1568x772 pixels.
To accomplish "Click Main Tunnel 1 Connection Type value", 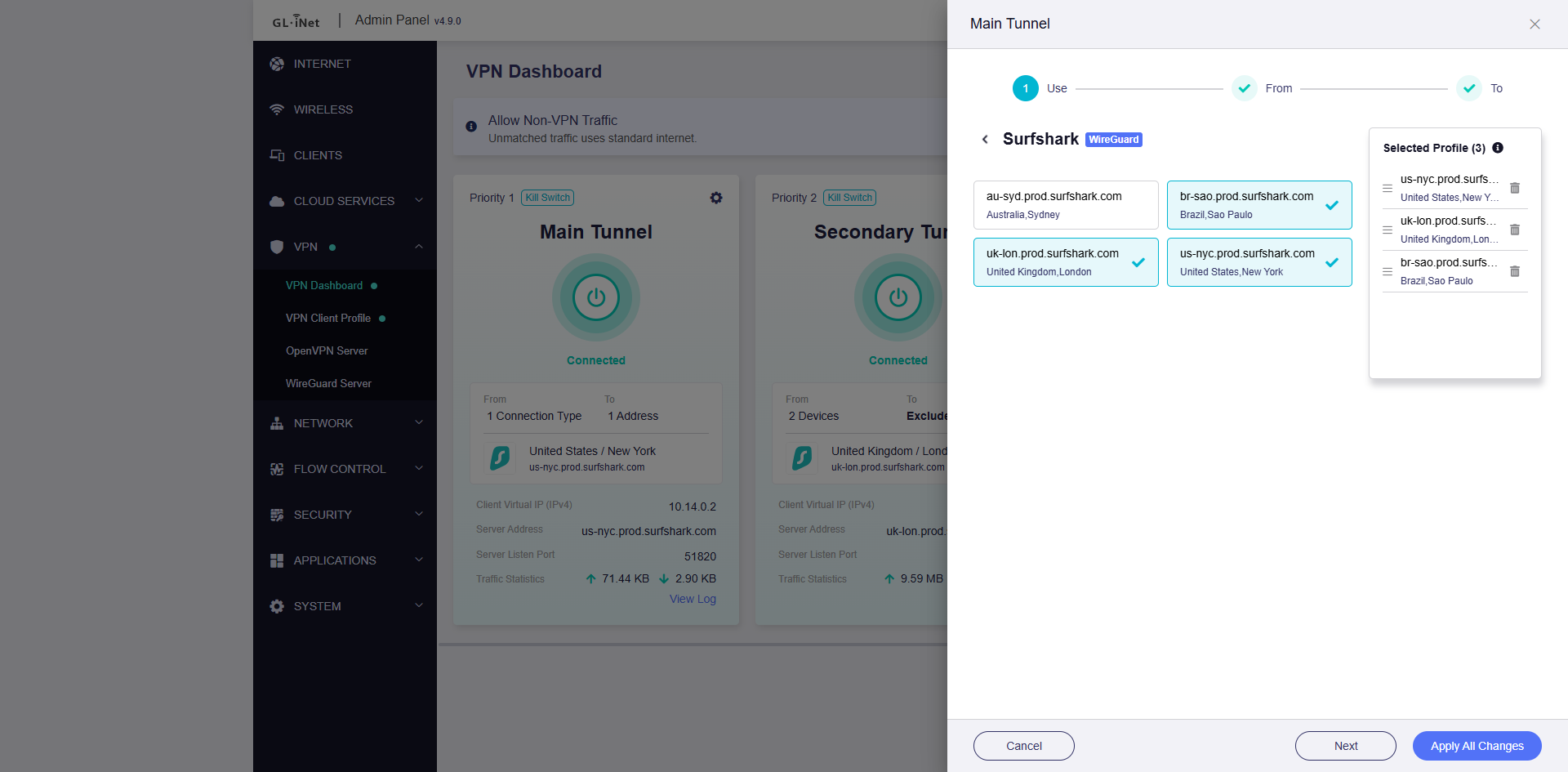I will click(534, 416).
